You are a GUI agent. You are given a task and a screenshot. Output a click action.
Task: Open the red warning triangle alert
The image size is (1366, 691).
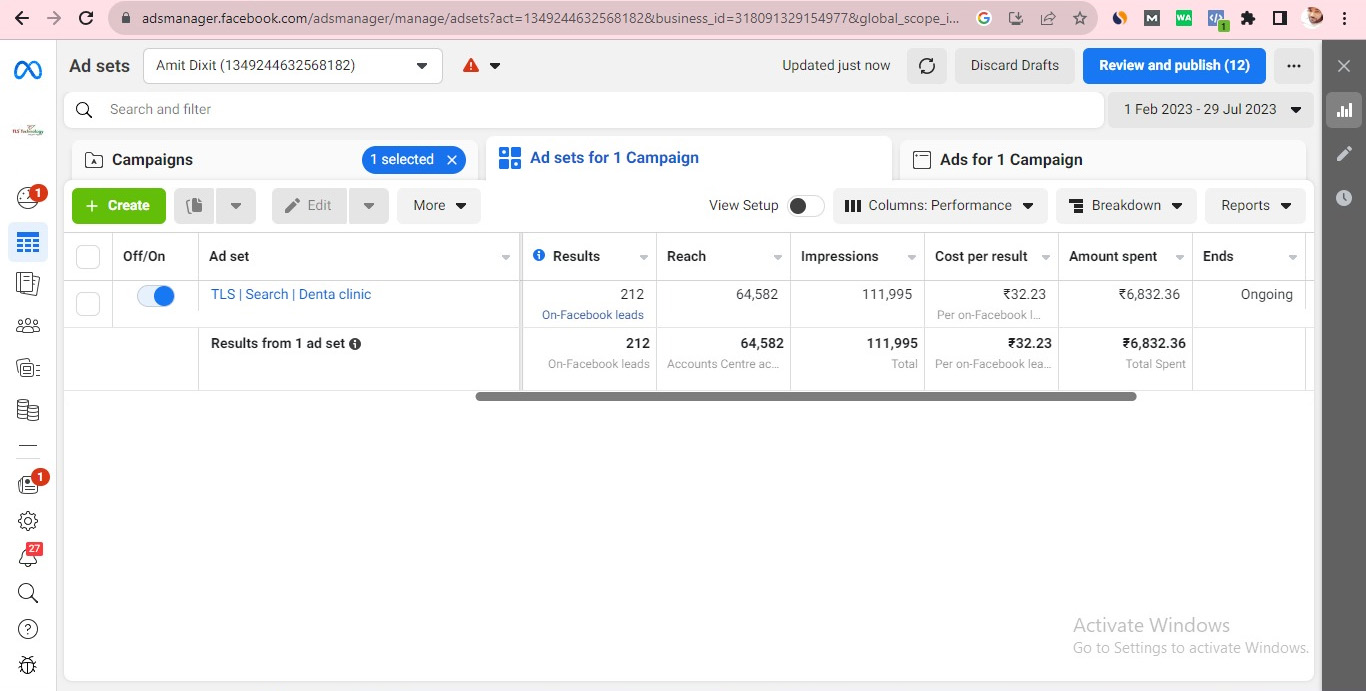[x=471, y=66]
